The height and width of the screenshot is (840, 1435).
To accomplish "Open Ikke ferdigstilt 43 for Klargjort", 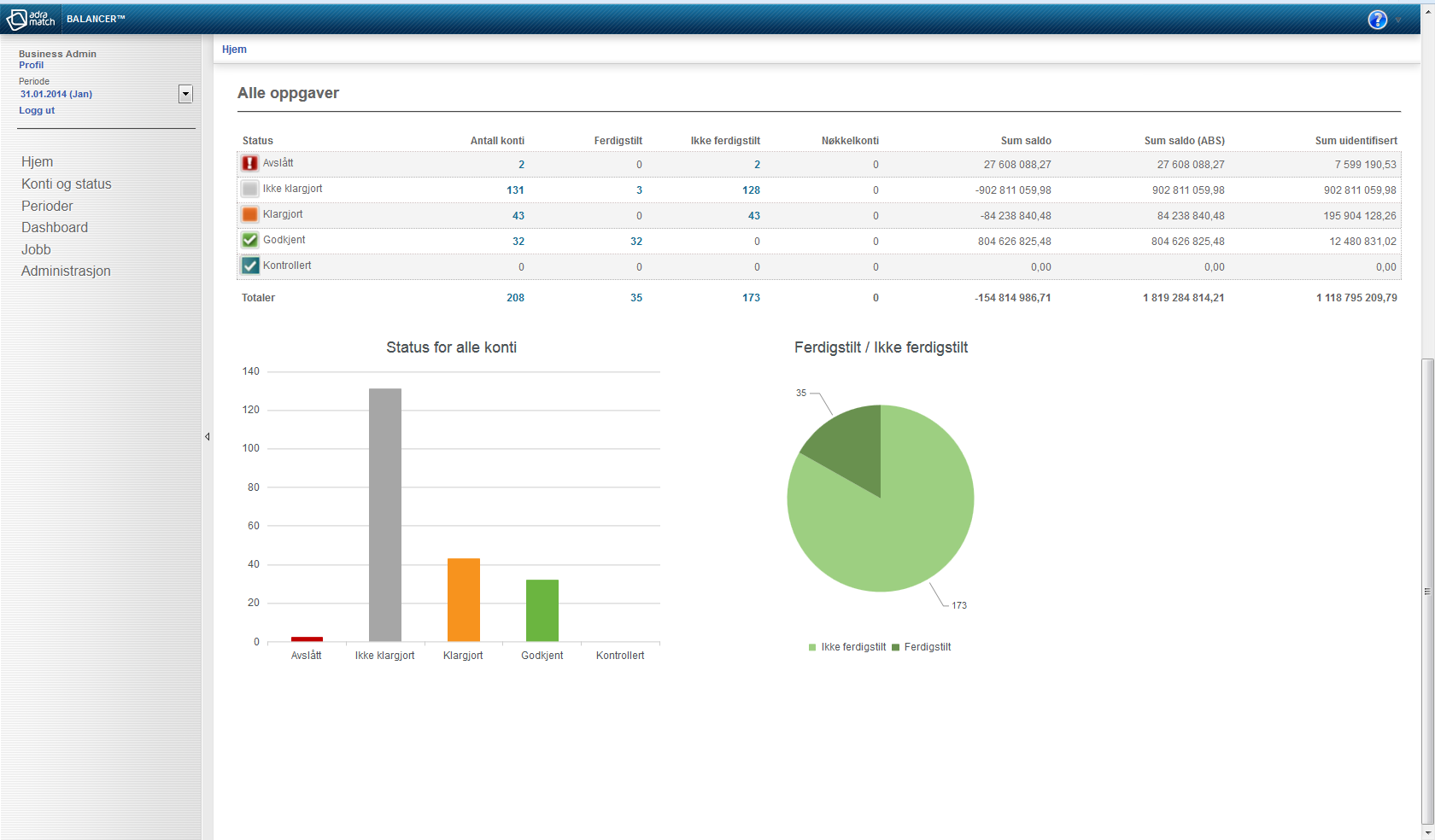I will tap(754, 216).
